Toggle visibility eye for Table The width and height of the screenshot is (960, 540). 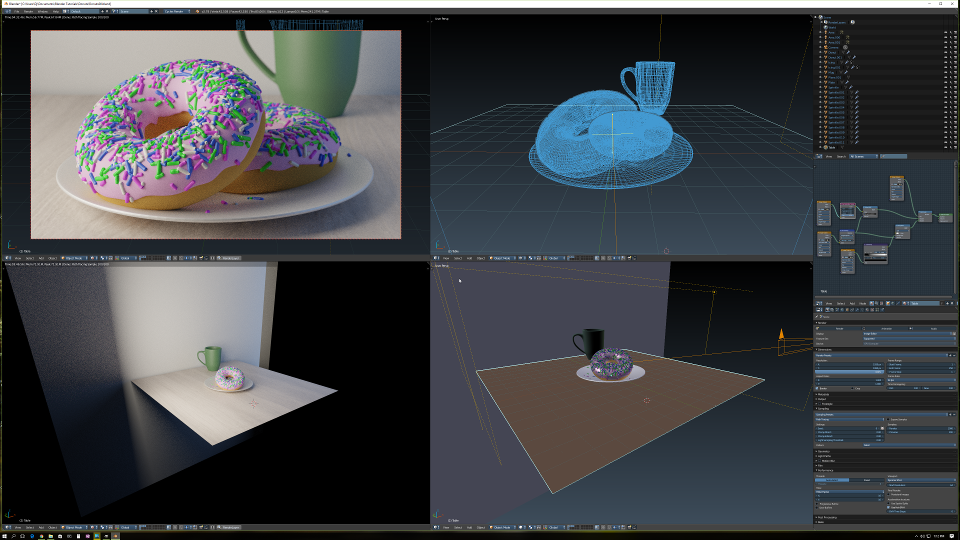tap(945, 147)
